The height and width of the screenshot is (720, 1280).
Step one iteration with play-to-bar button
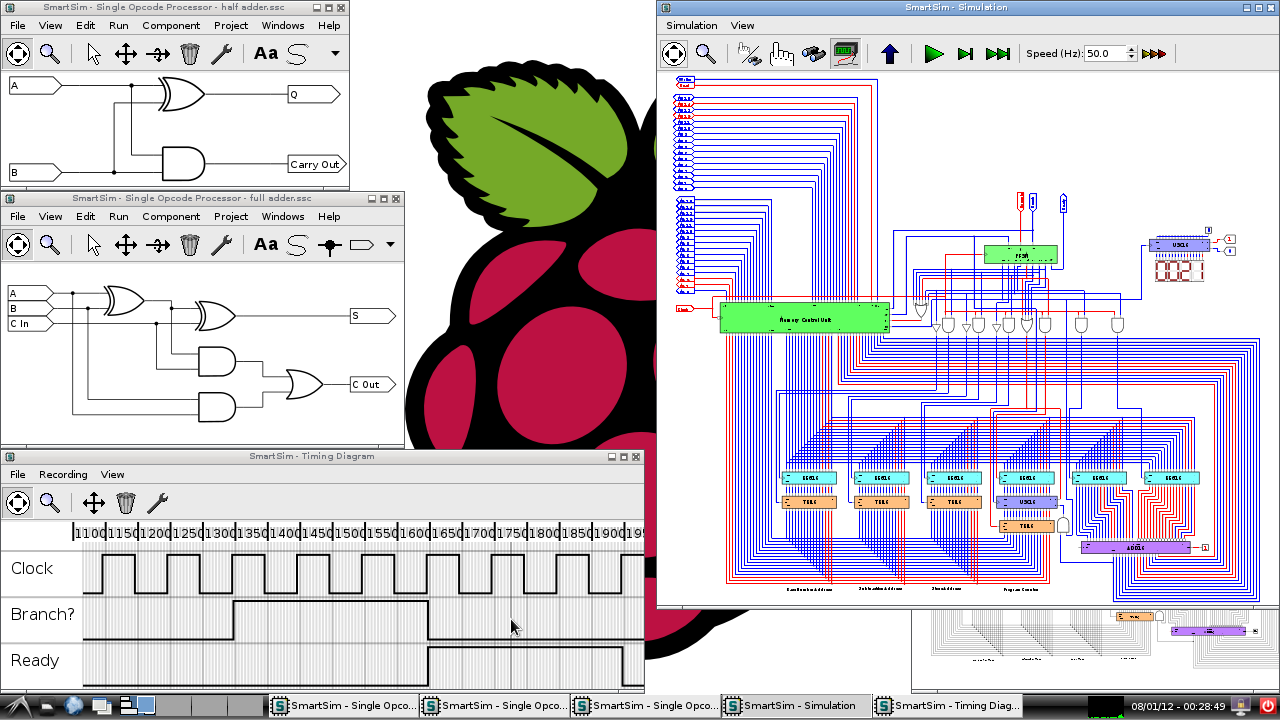tap(966, 53)
